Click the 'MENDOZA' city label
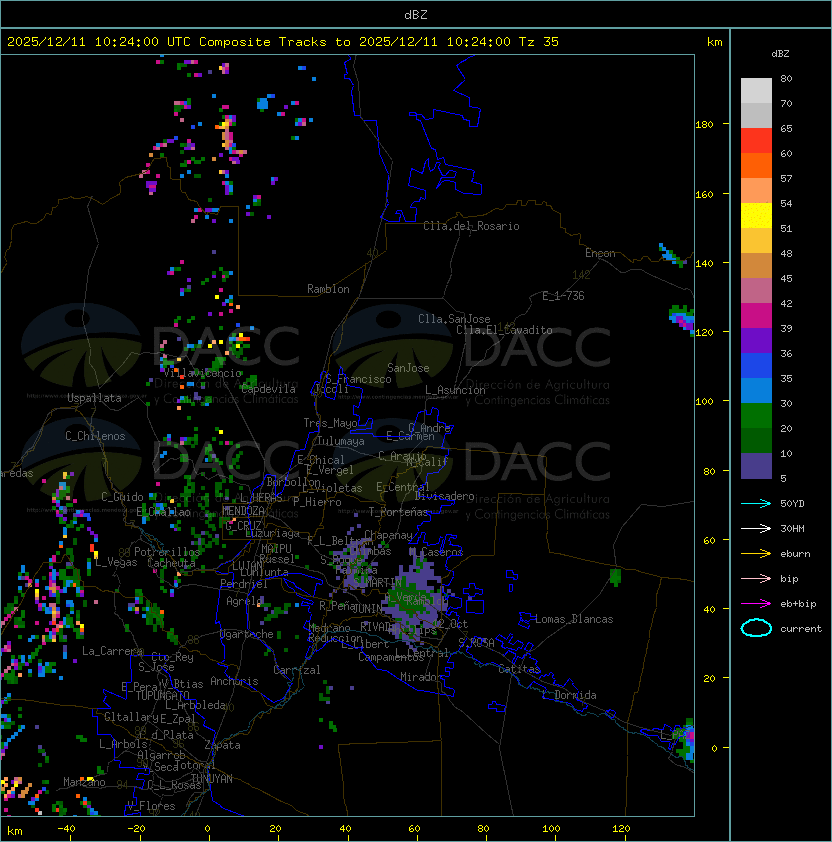 point(243,511)
